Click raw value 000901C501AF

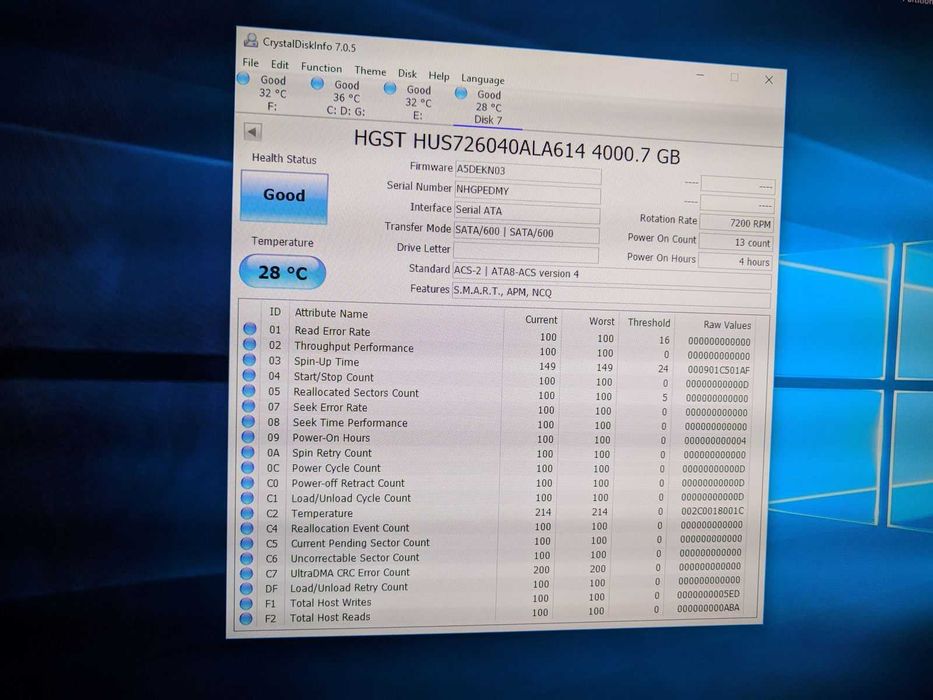click(719, 370)
